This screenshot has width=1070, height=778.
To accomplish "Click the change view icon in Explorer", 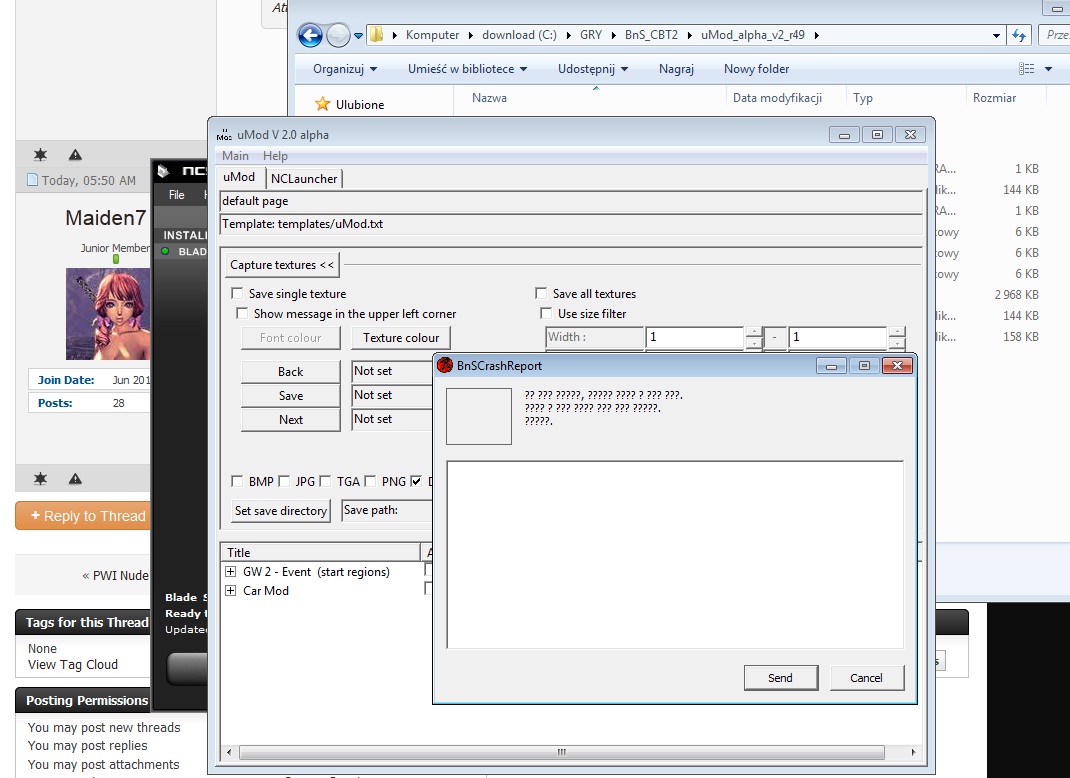I will [1026, 69].
